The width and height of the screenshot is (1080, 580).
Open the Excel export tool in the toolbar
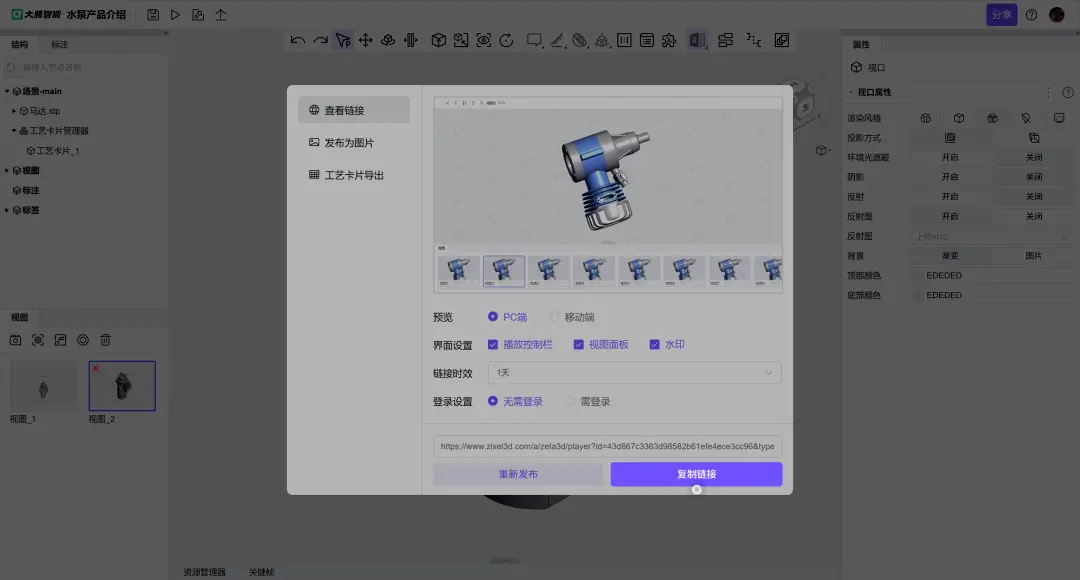coord(697,40)
